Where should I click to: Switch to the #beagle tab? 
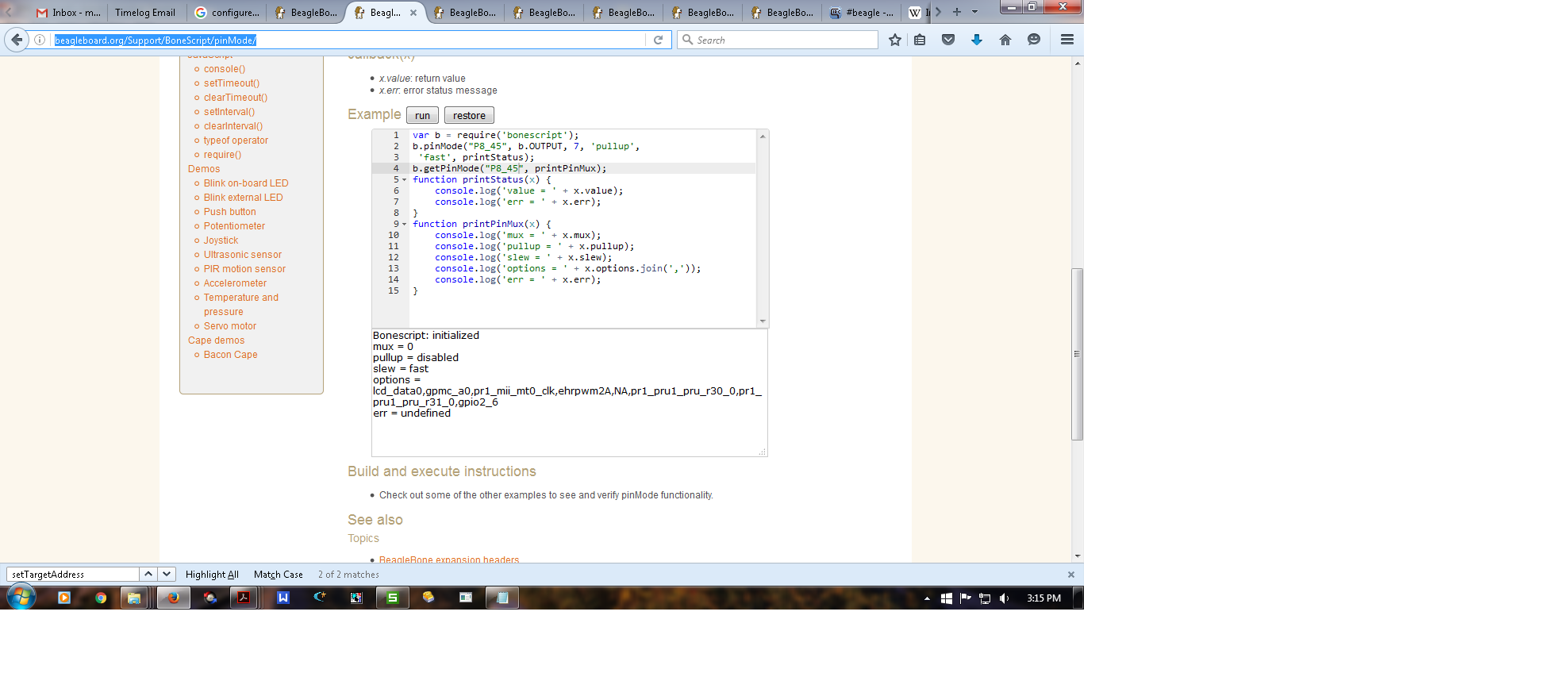point(862,13)
